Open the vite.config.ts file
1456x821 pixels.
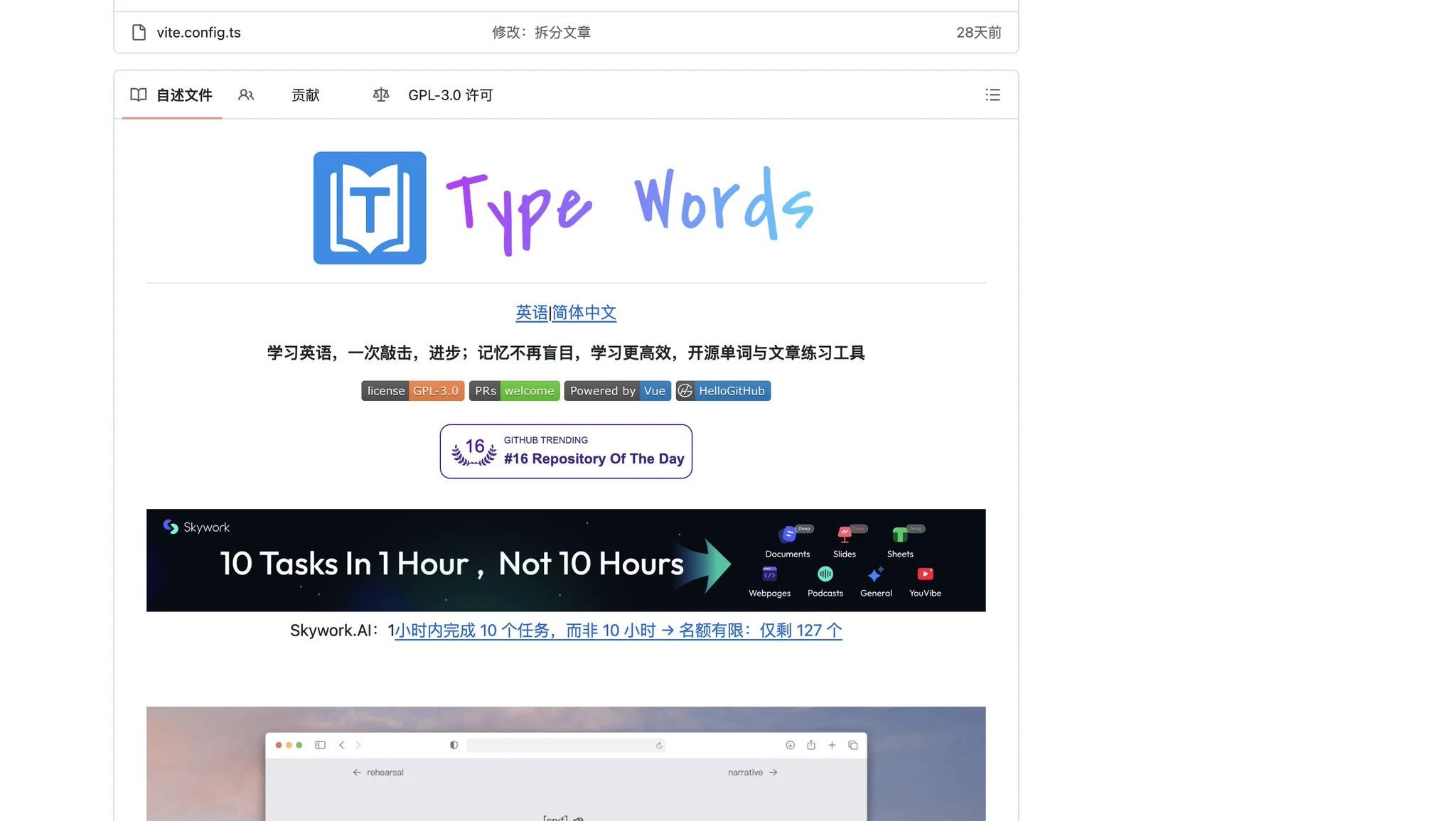pos(199,32)
